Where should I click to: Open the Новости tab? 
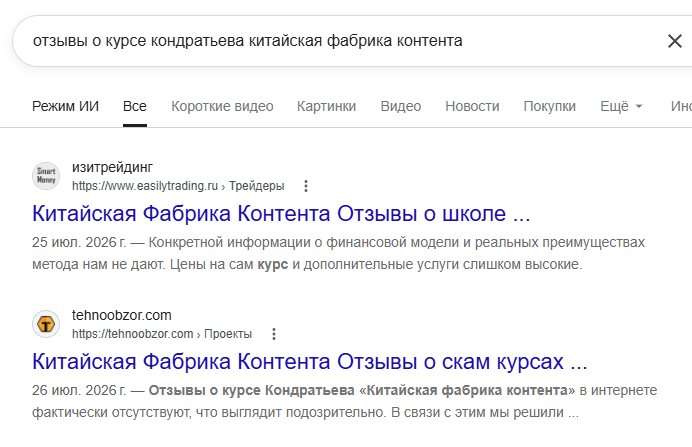point(472,106)
